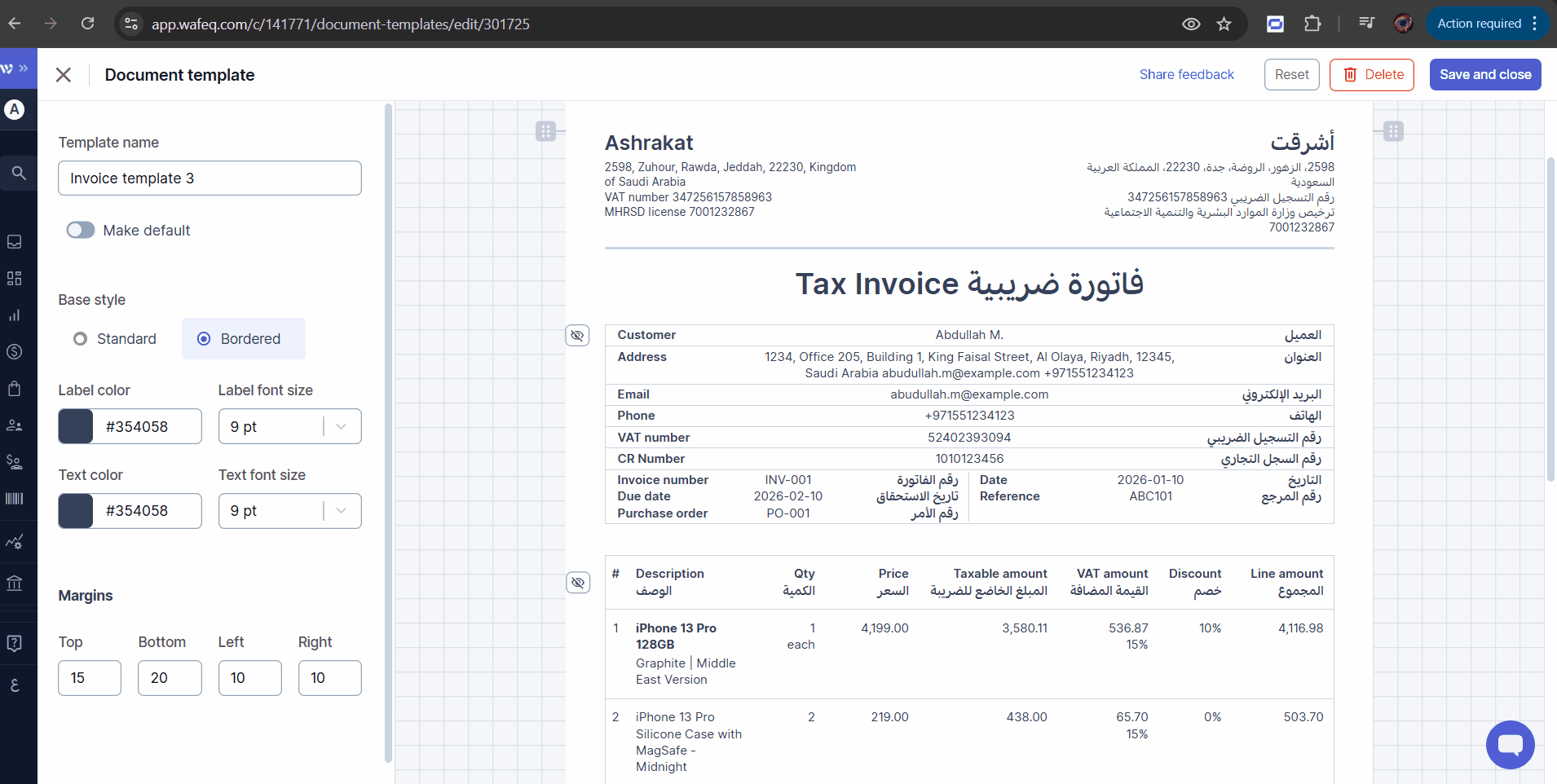Click the drag handle left of company header
Viewport: 1557px width, 784px height.
(x=545, y=131)
